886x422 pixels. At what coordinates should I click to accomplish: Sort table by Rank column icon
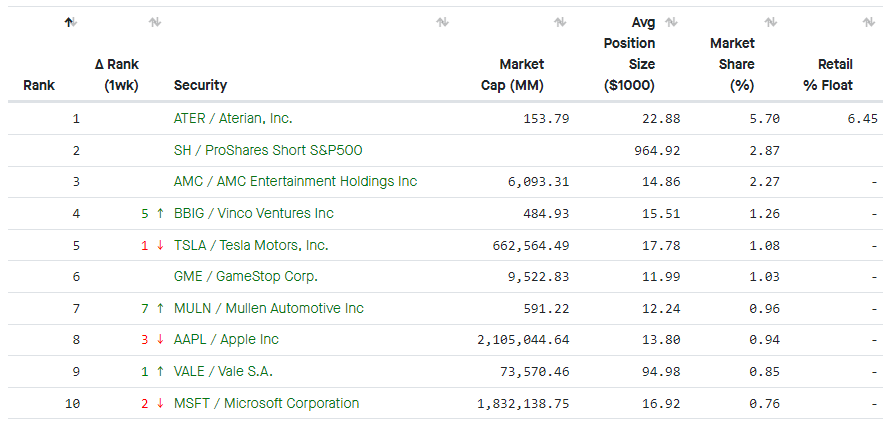69,22
